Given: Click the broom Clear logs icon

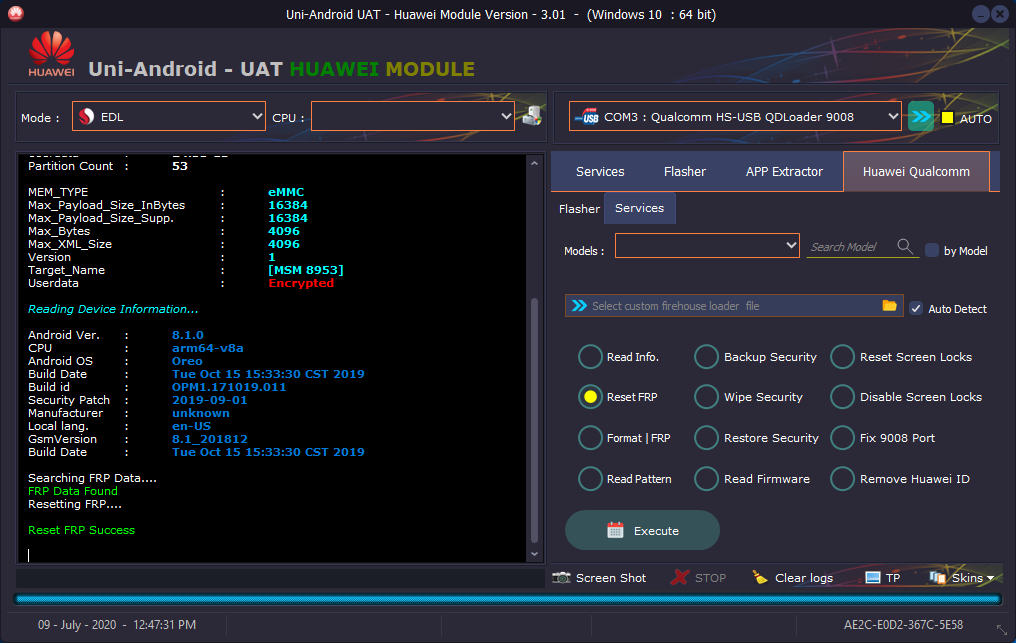Looking at the screenshot, I should [x=759, y=577].
